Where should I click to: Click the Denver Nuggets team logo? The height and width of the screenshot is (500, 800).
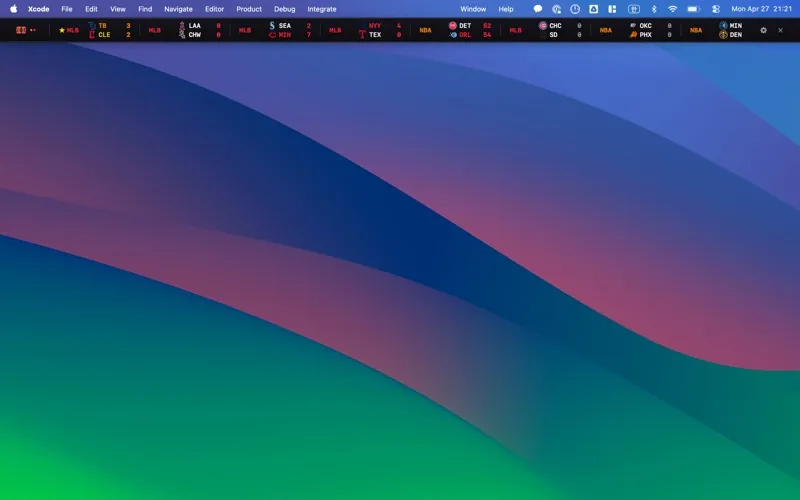point(723,35)
